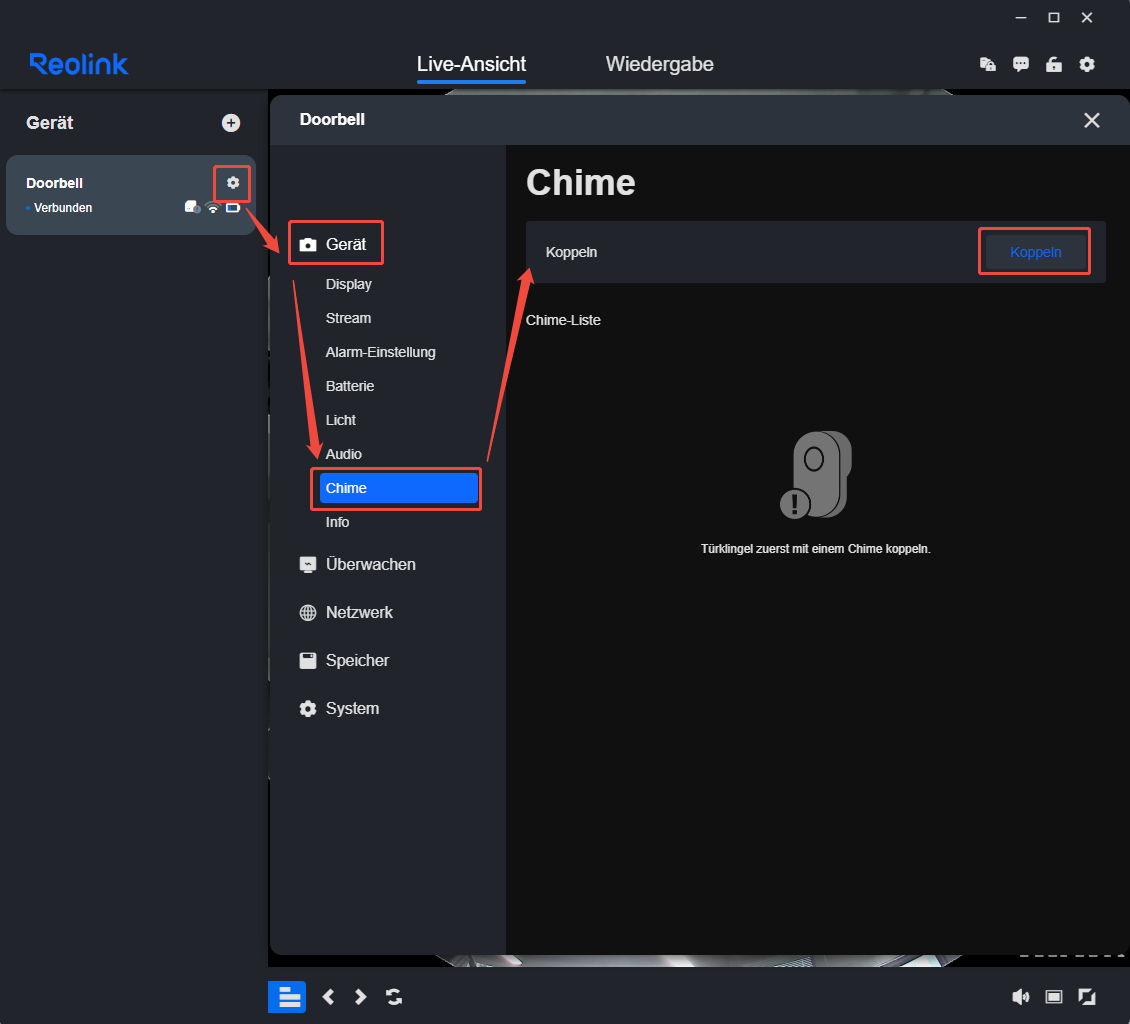Open the Audio settings page
Image resolution: width=1130 pixels, height=1024 pixels.
[x=344, y=454]
